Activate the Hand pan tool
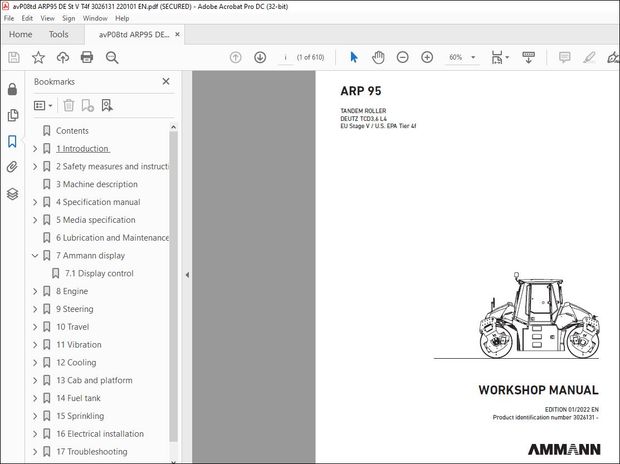The height and width of the screenshot is (464, 620). tap(378, 58)
